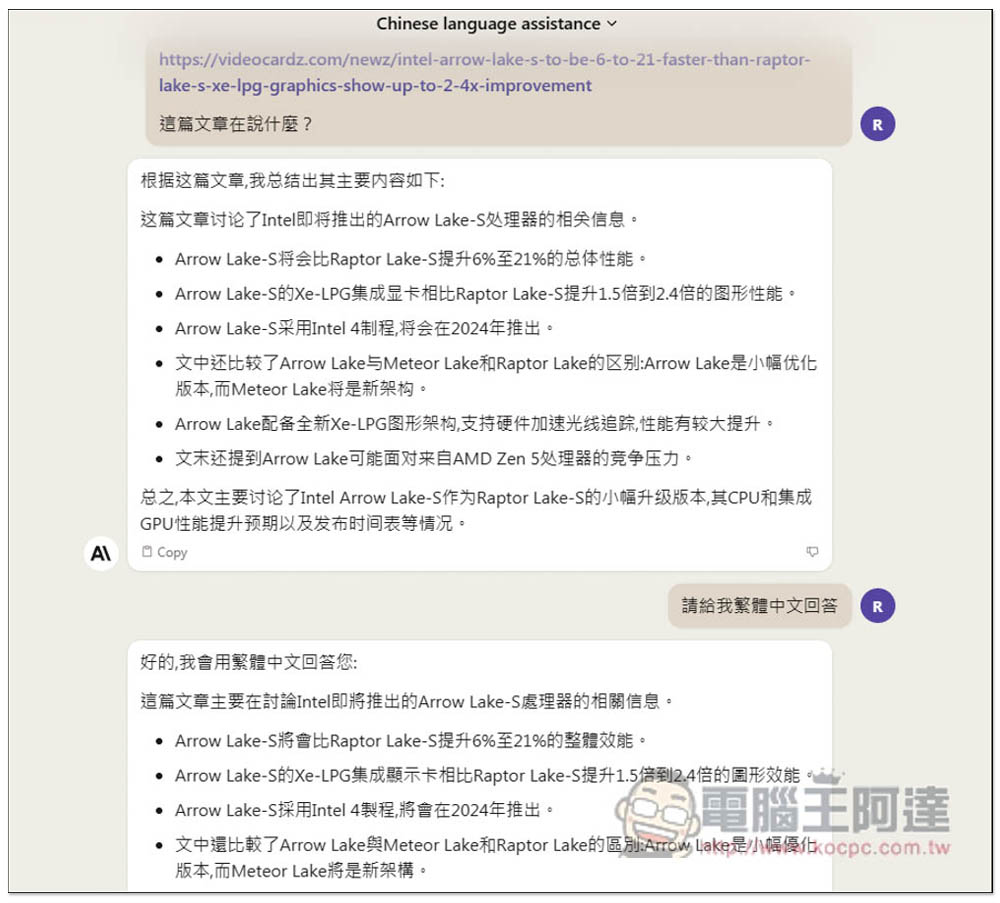Click the bullet mentioning 採用Intel 4製程

coord(364,810)
